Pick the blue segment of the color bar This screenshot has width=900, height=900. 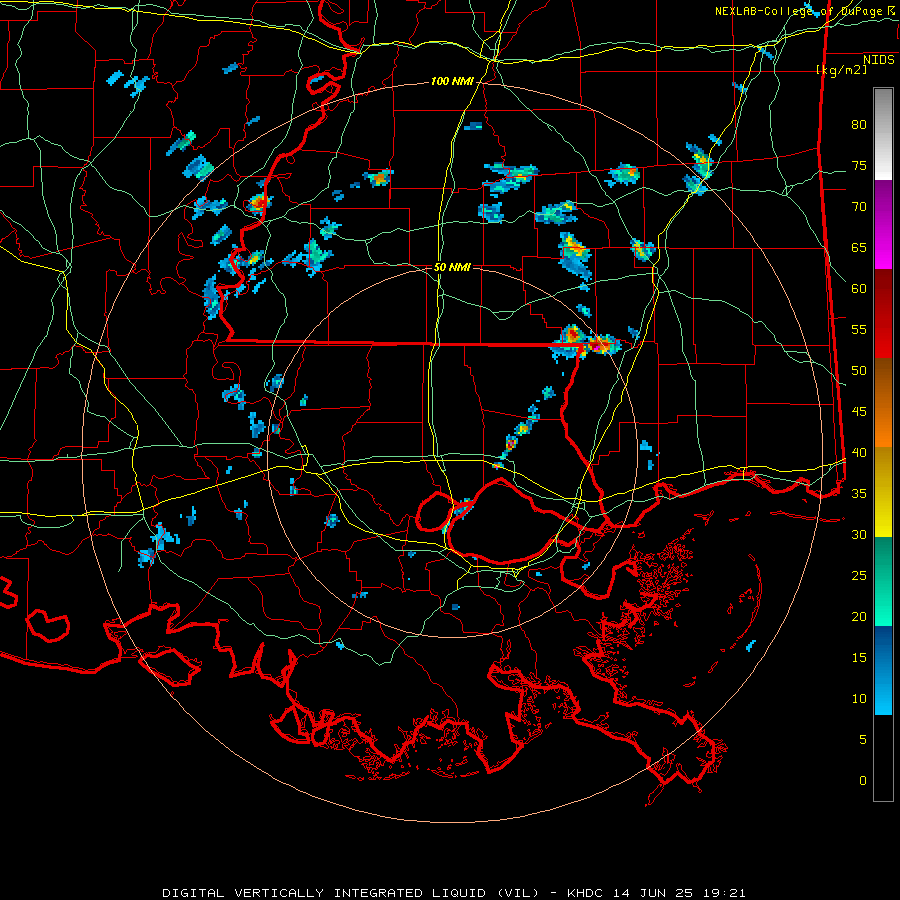click(x=883, y=670)
